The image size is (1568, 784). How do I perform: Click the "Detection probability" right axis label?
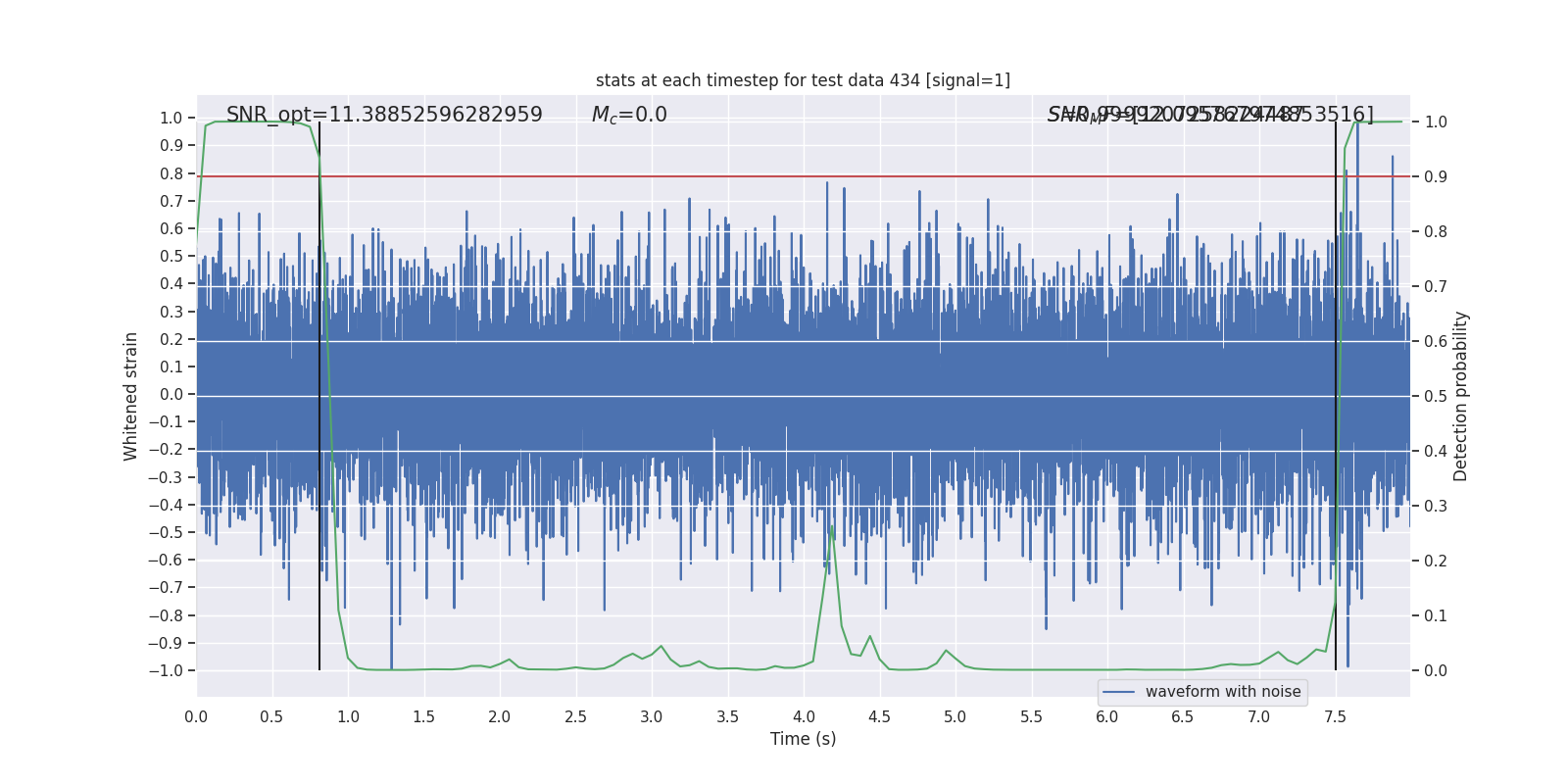tap(1460, 396)
